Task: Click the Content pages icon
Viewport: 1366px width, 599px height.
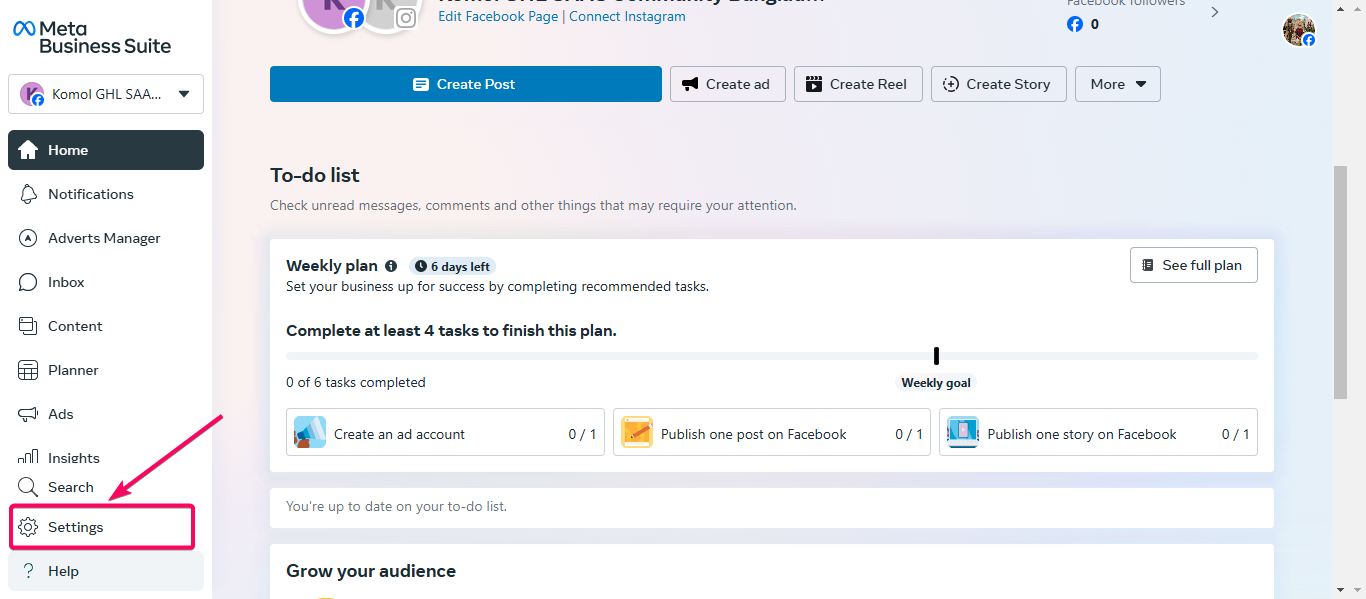Action: (28, 326)
